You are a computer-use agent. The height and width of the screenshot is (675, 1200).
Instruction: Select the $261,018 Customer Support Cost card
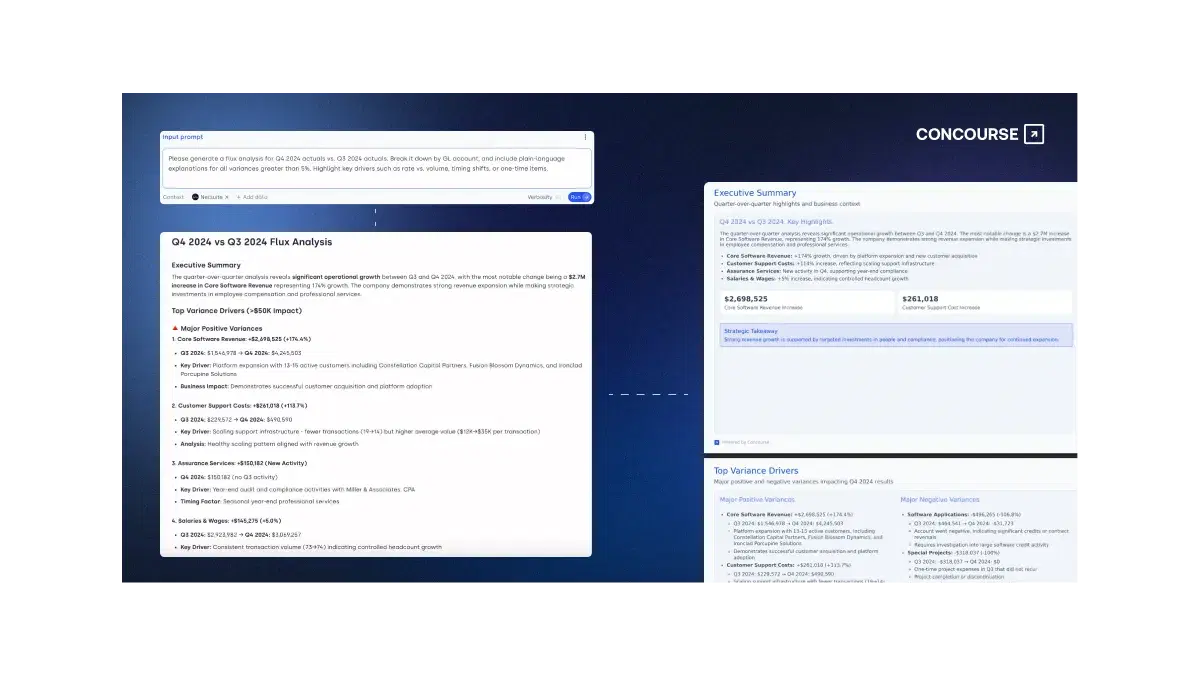tap(984, 303)
